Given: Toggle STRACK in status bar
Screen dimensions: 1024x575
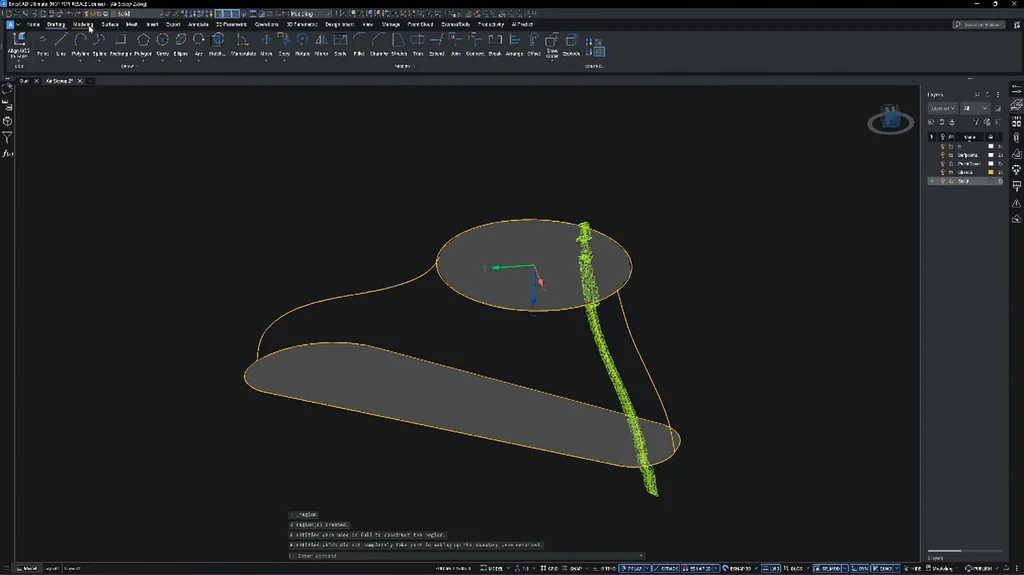Looking at the screenshot, I should (665, 568).
